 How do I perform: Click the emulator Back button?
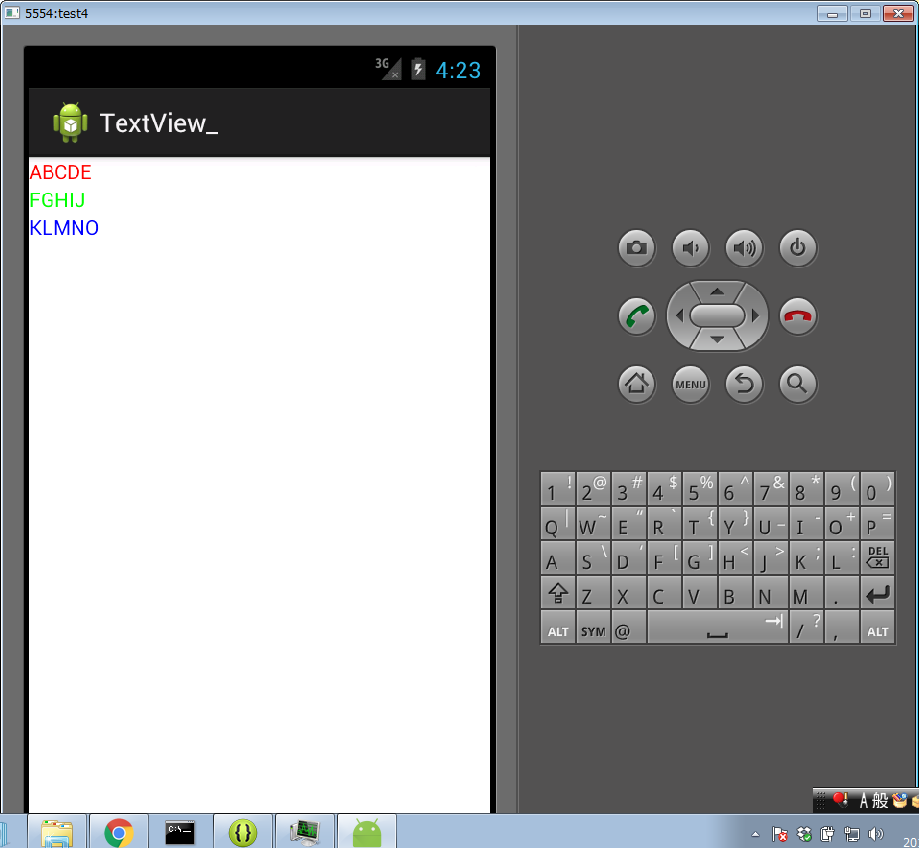click(x=744, y=384)
